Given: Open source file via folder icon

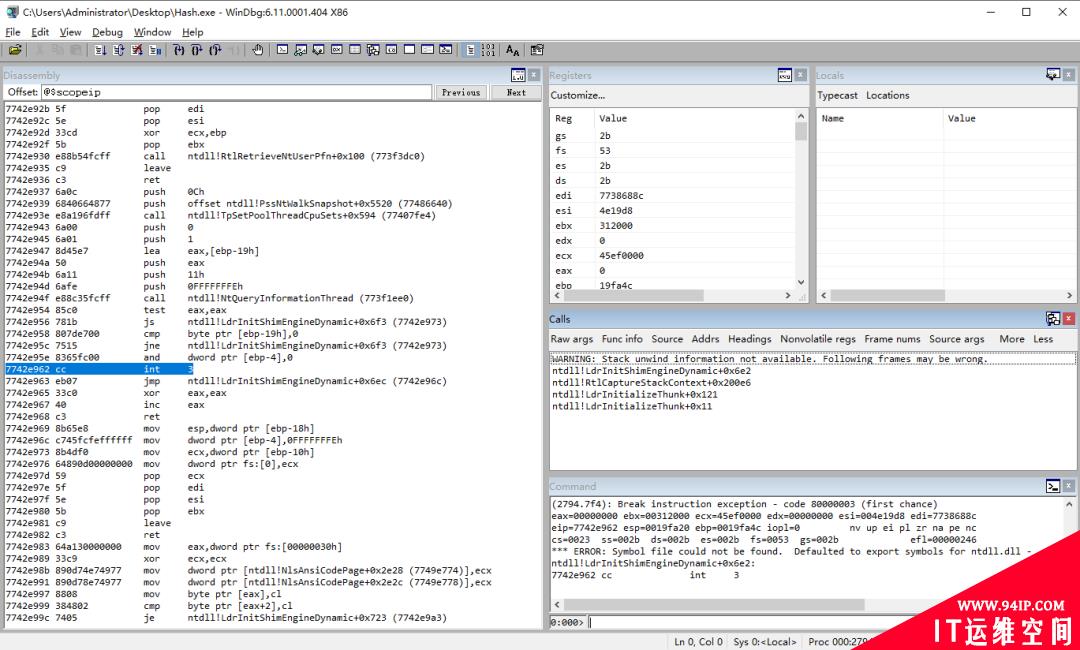Looking at the screenshot, I should click(x=15, y=50).
